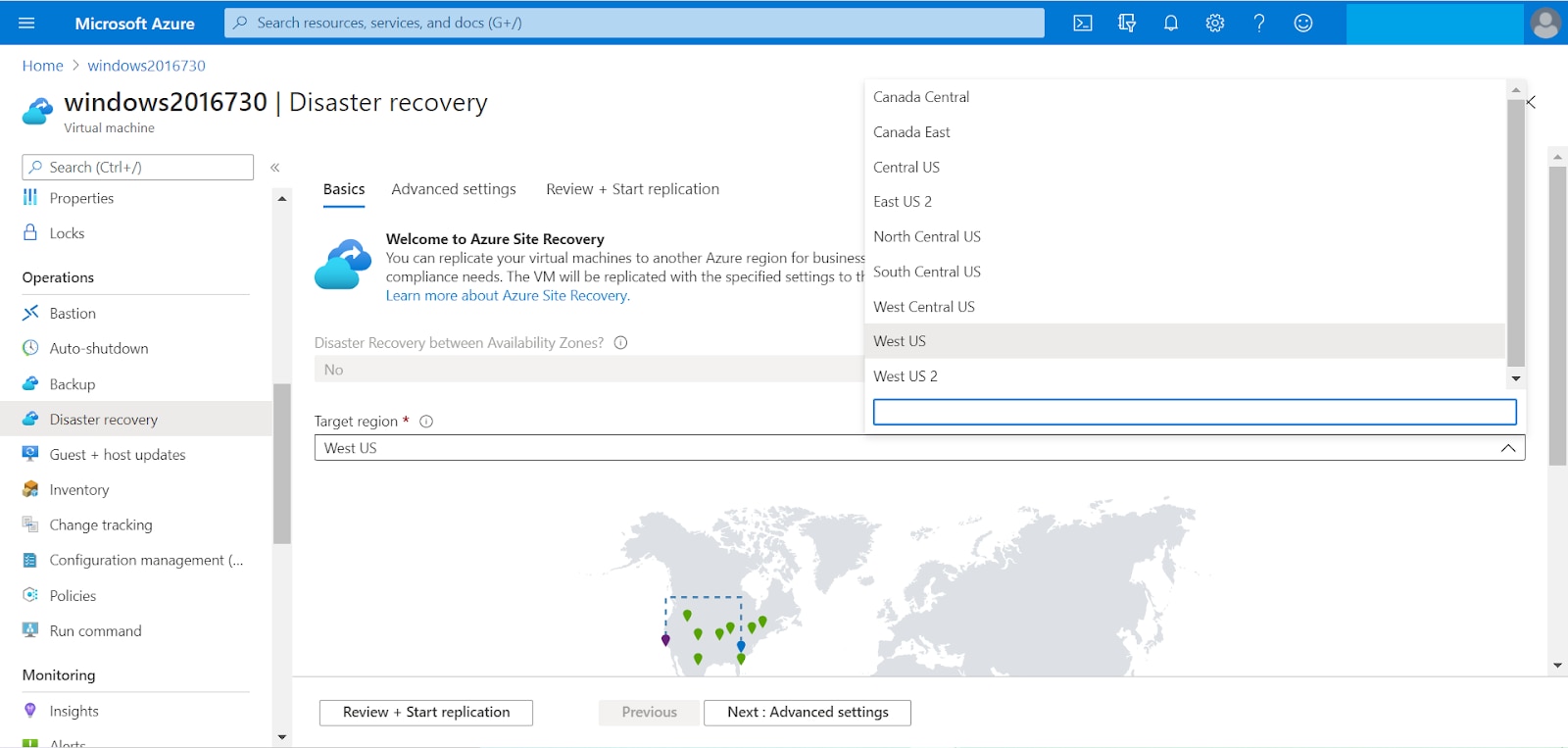The image size is (1568, 748).
Task: Collapse the left sidebar menu
Action: tap(275, 168)
